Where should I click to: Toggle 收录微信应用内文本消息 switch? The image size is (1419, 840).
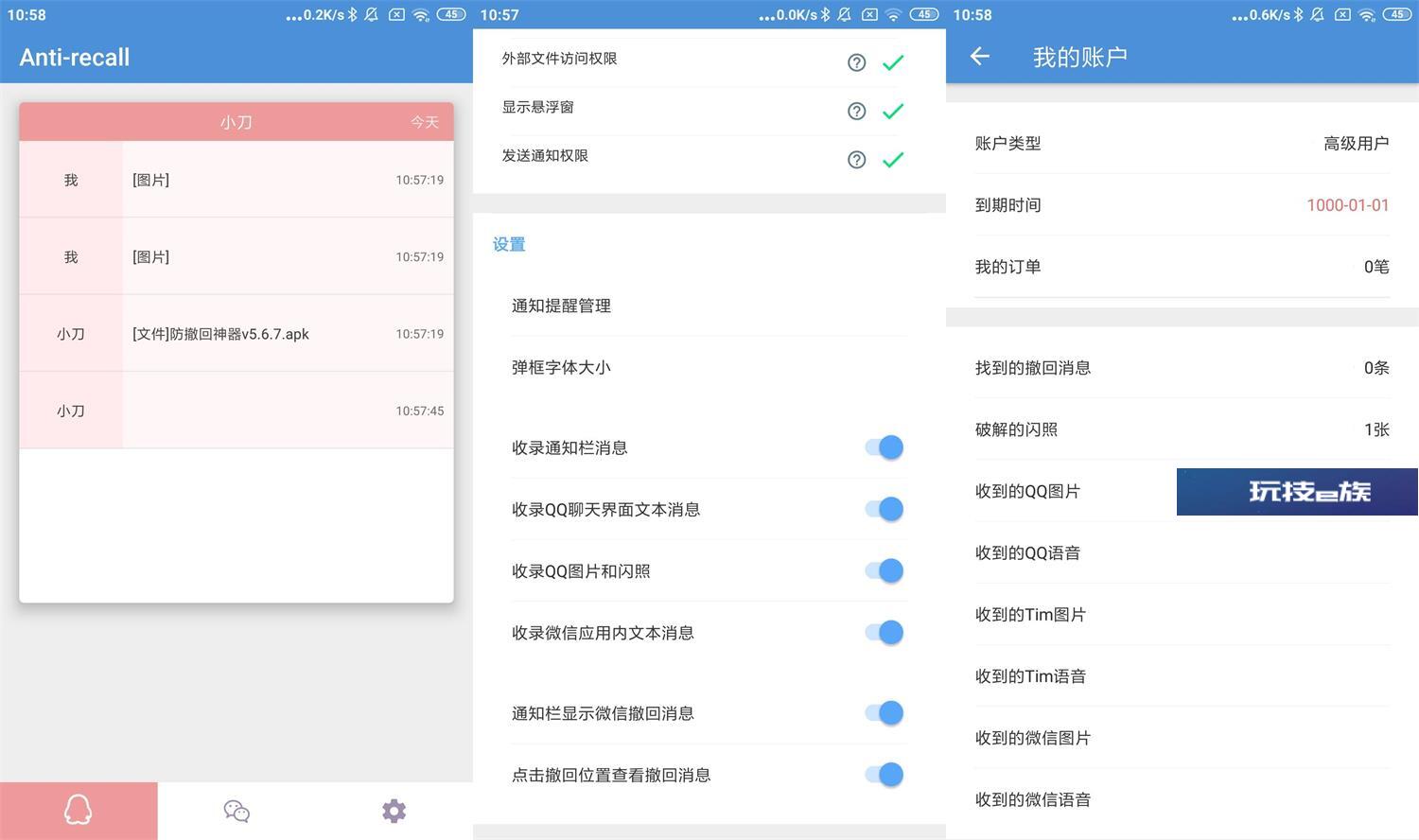(885, 633)
